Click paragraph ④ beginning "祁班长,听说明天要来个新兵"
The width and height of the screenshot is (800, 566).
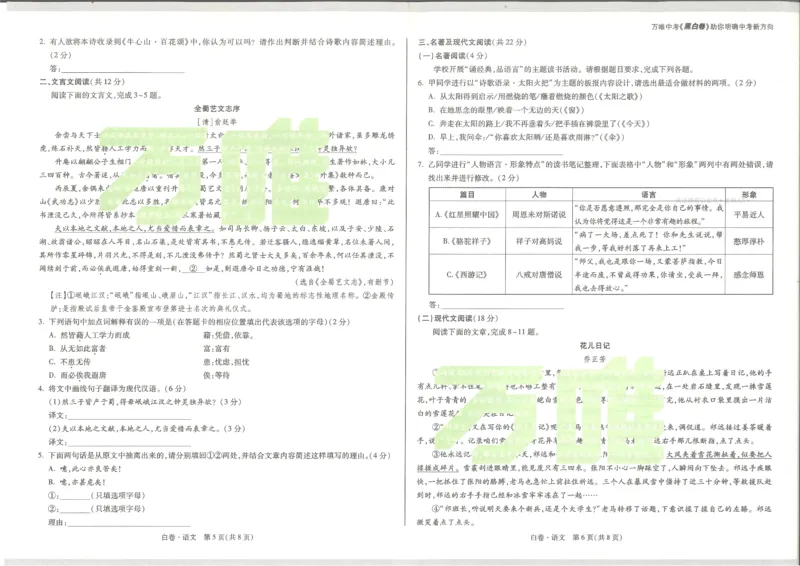pyautogui.click(x=595, y=515)
